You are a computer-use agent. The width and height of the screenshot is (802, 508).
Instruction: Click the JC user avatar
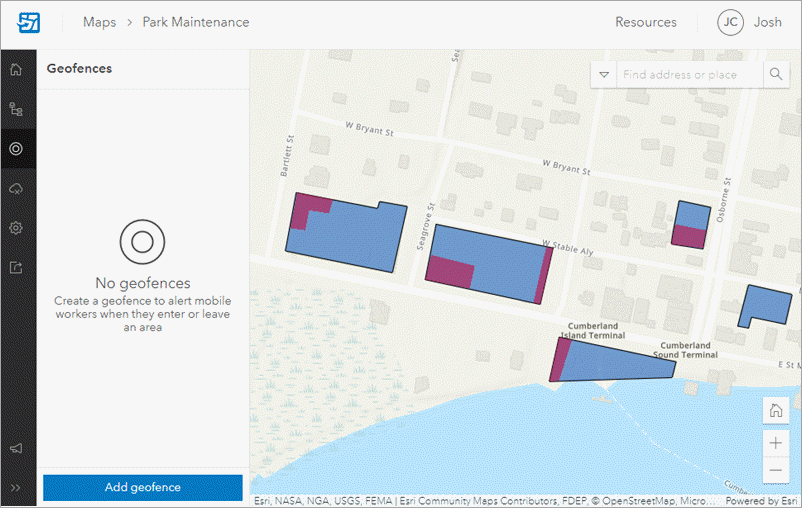click(730, 23)
